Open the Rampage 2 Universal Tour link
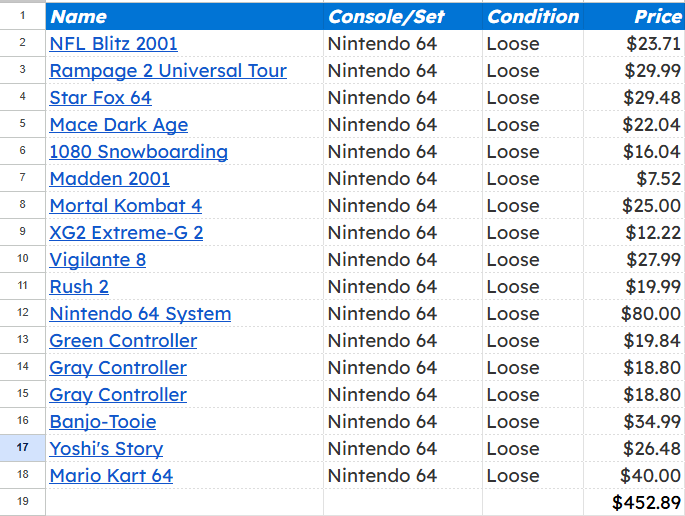The image size is (685, 516). 168,71
